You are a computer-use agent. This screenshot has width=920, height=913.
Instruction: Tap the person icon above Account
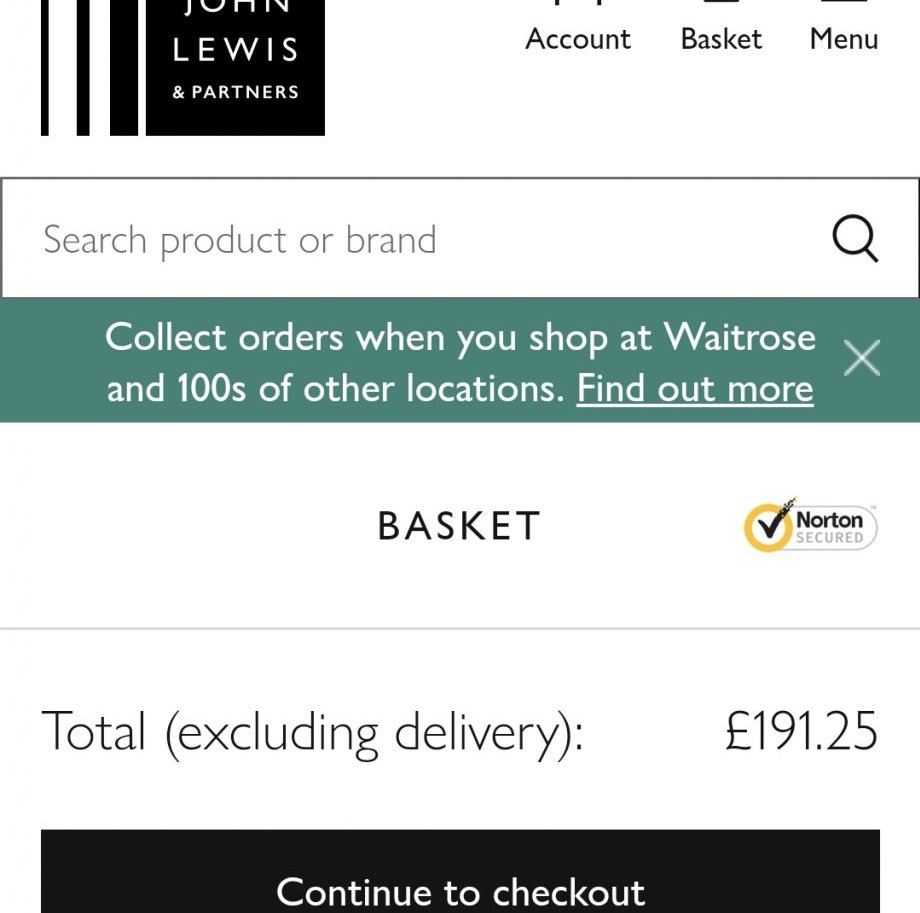(x=578, y=4)
